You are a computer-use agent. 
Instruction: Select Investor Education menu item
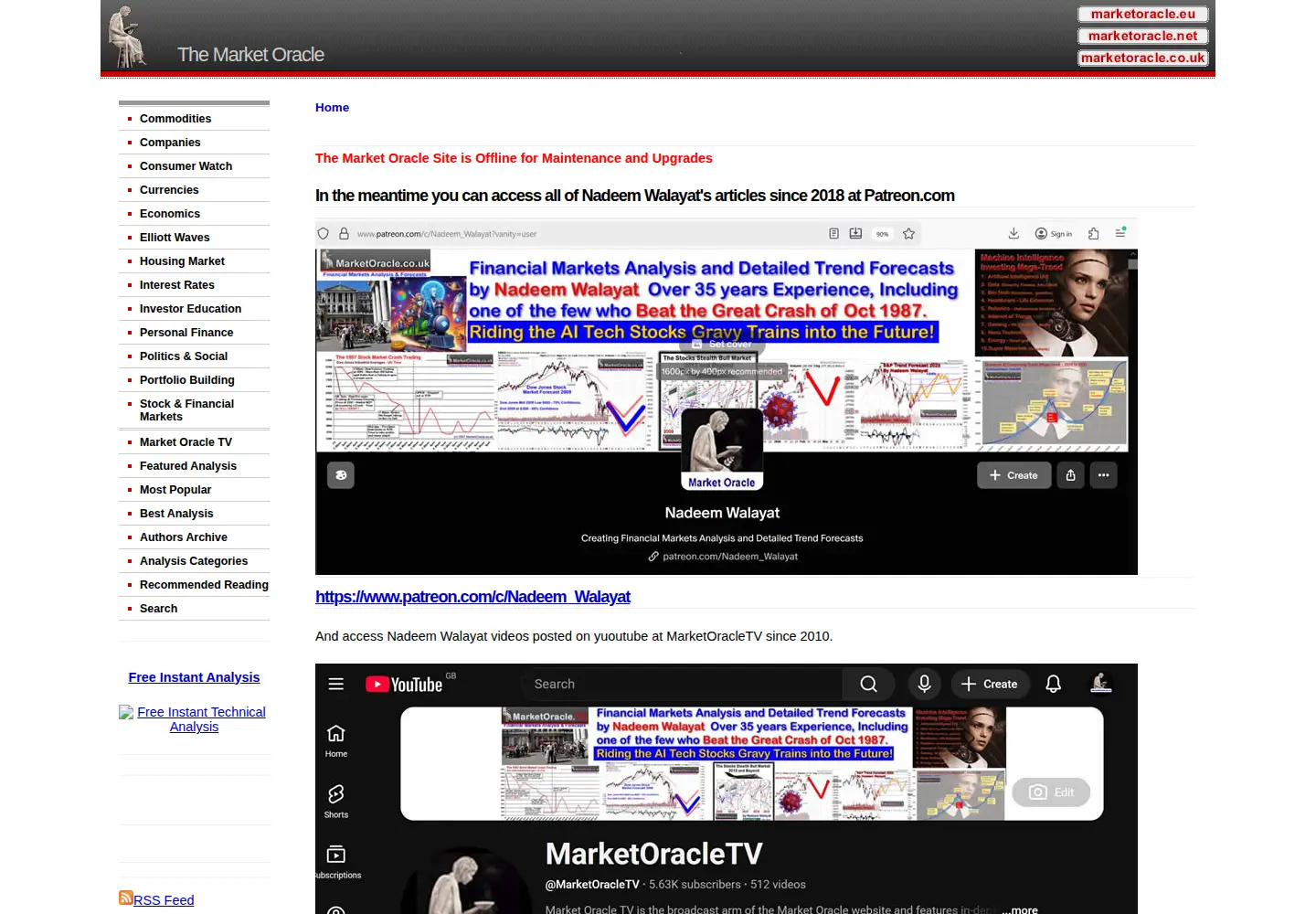pos(190,309)
